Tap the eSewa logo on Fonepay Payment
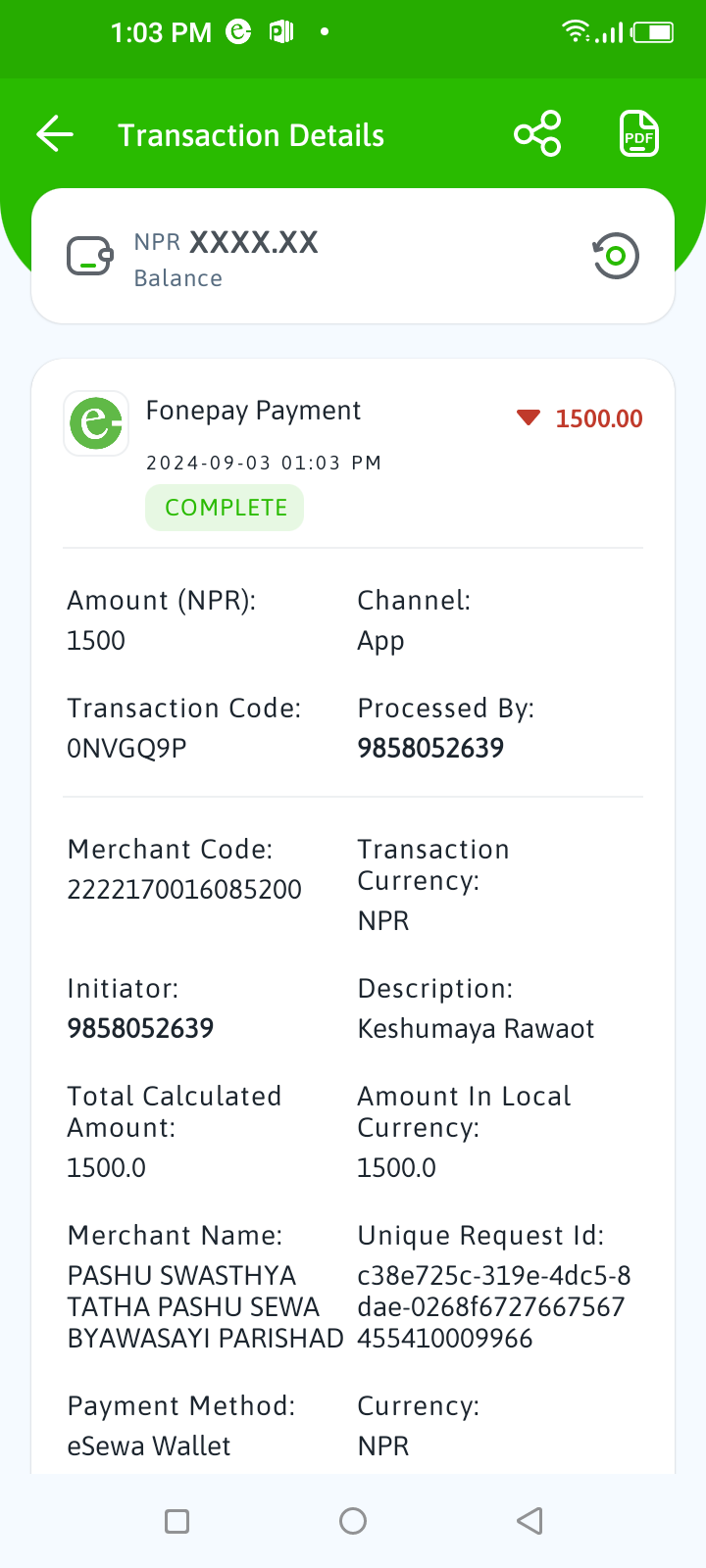The image size is (706, 1568). [x=96, y=423]
